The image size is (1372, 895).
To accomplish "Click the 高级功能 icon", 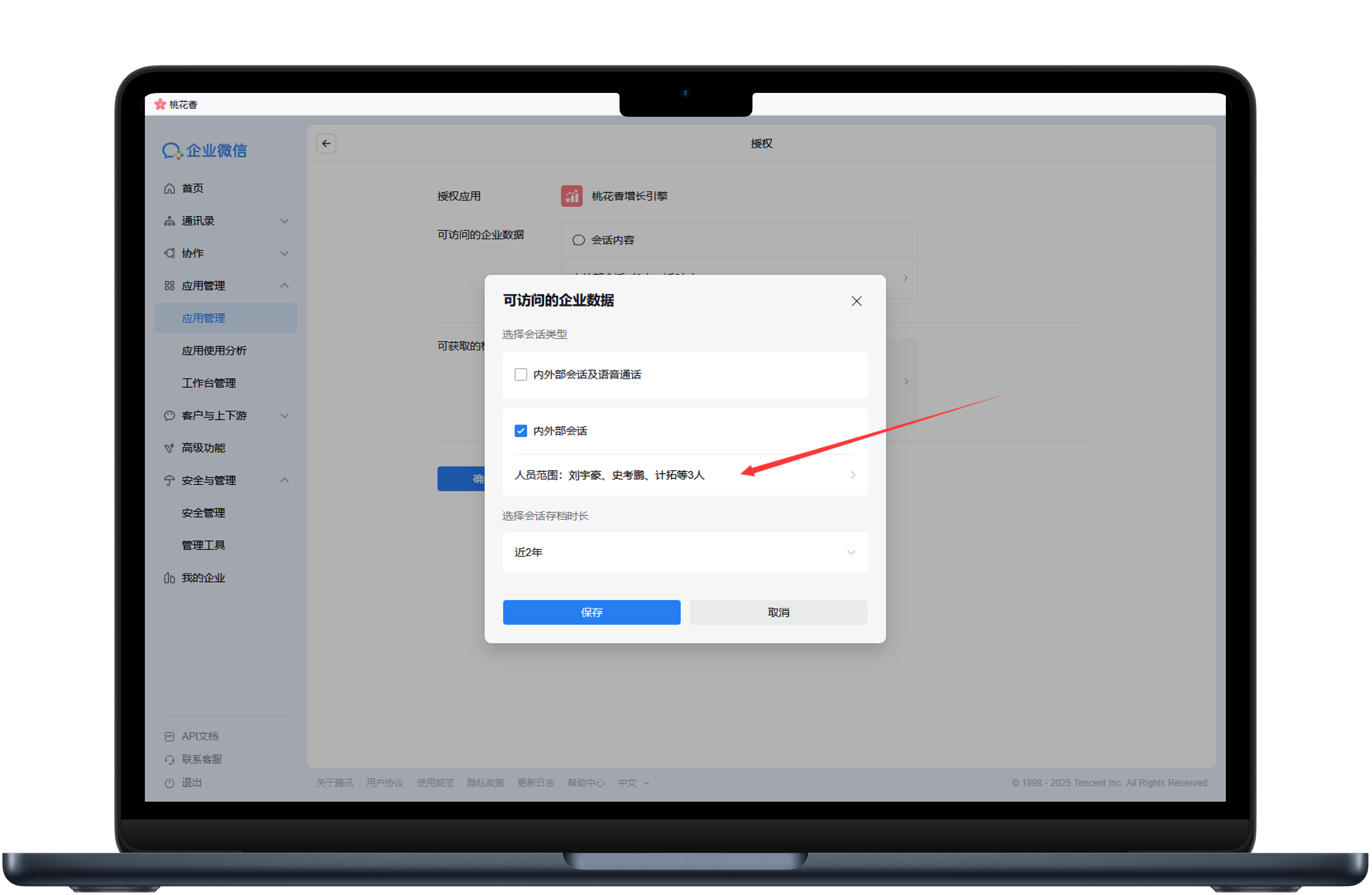I will pos(170,448).
